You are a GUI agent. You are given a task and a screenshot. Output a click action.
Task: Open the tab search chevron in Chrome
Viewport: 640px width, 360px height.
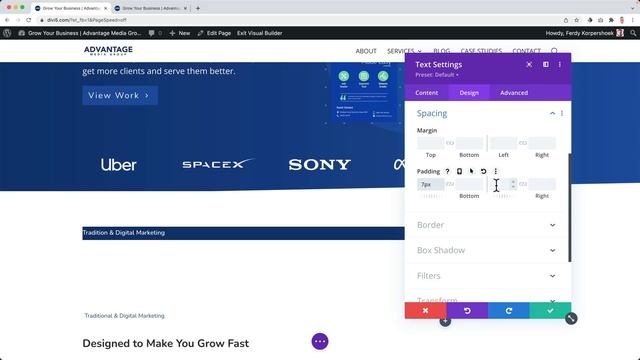click(632, 8)
